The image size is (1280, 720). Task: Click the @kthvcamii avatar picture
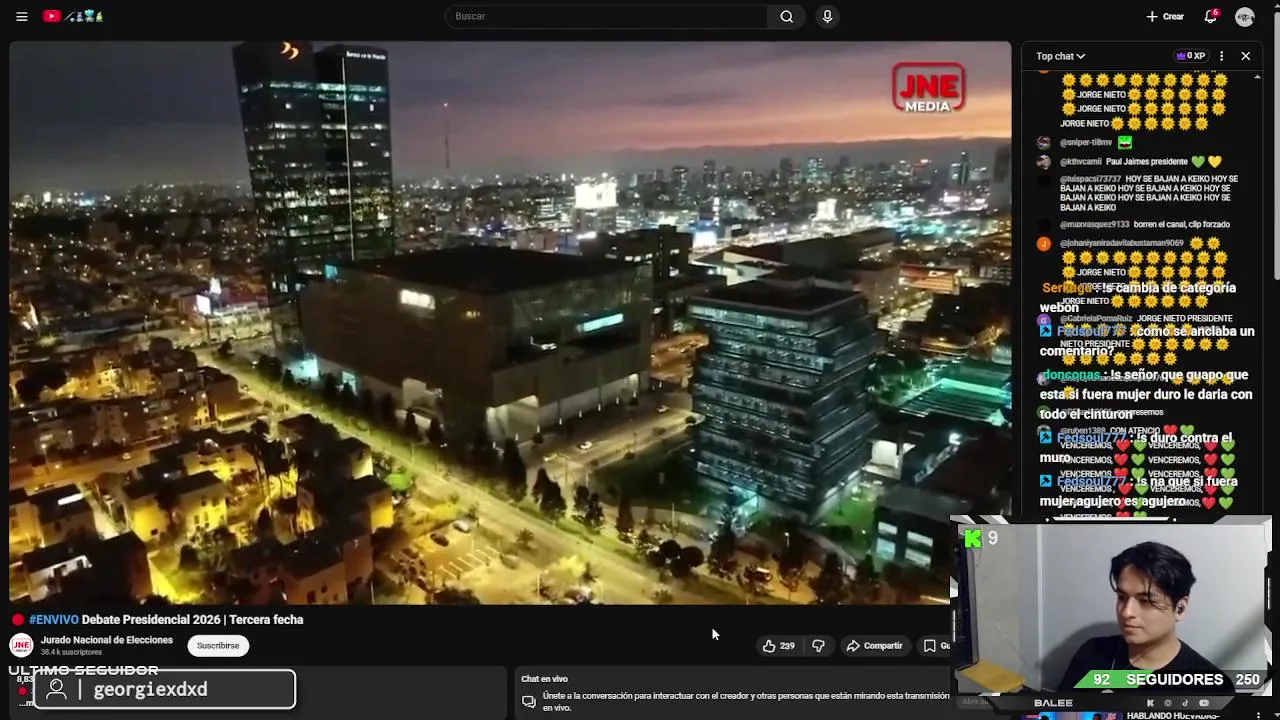click(1044, 162)
